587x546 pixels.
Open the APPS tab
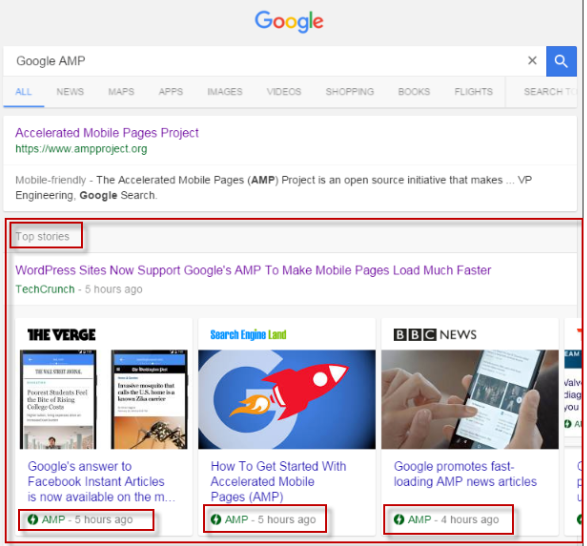click(x=171, y=92)
